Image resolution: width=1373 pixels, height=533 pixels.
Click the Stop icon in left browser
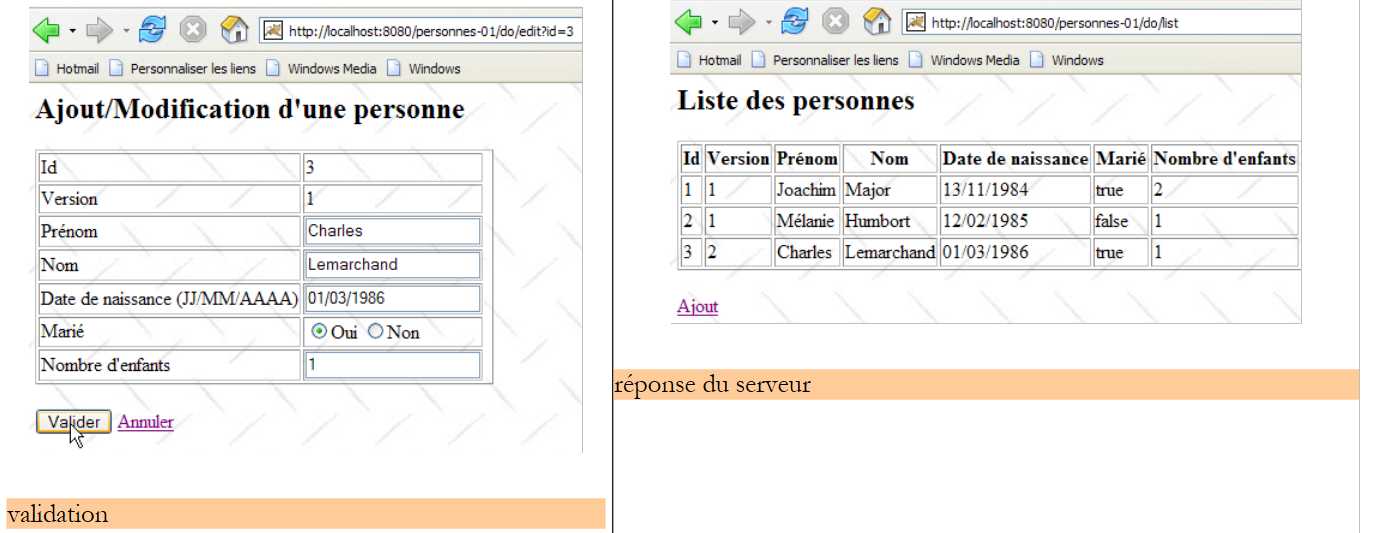[x=192, y=30]
